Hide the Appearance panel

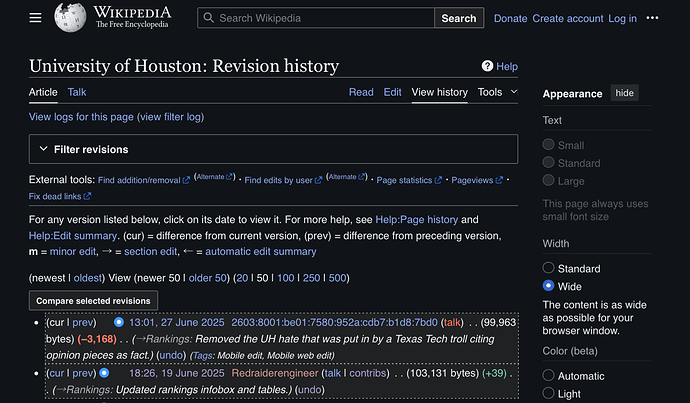(x=624, y=93)
